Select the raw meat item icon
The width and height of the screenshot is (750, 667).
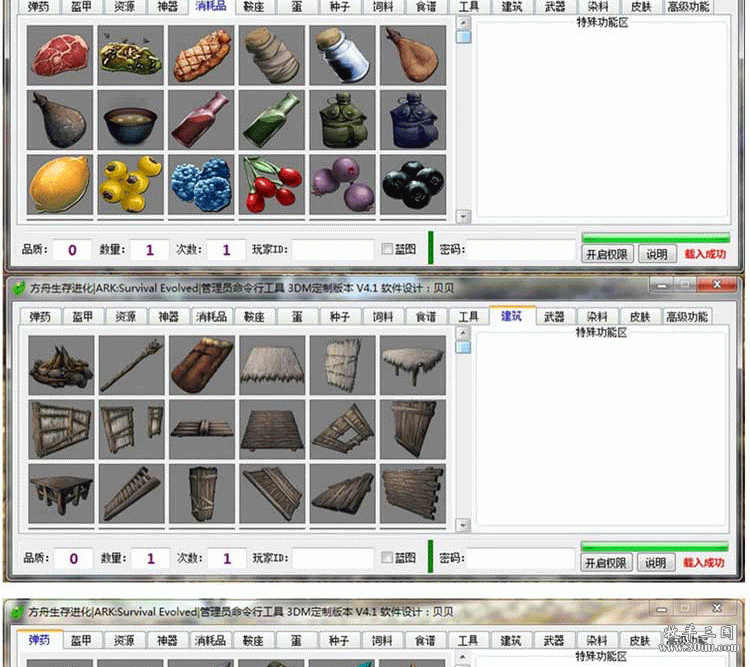60,56
